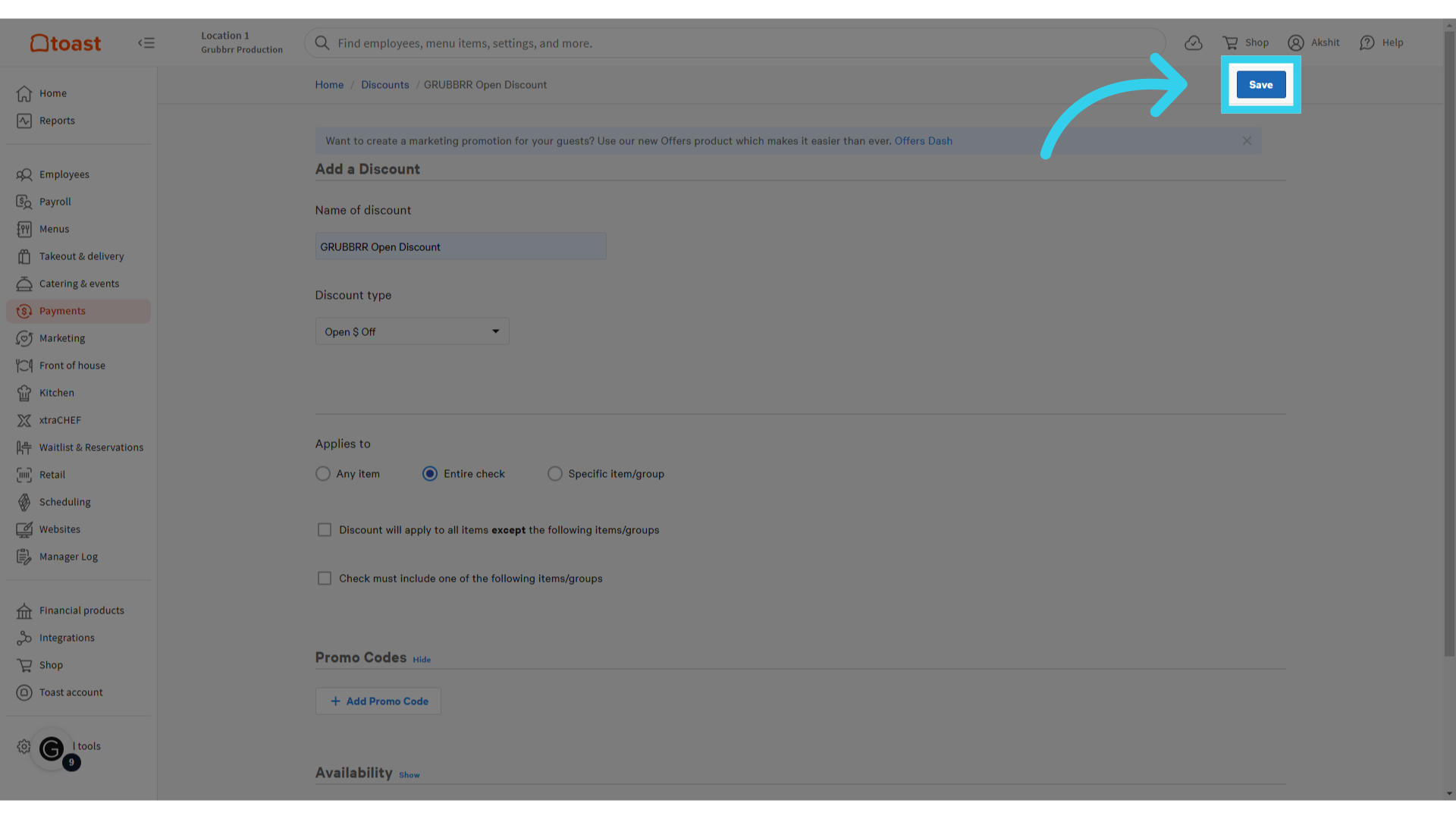Image resolution: width=1456 pixels, height=819 pixels.
Task: Open the Shop cart icon in header
Action: click(x=1230, y=43)
